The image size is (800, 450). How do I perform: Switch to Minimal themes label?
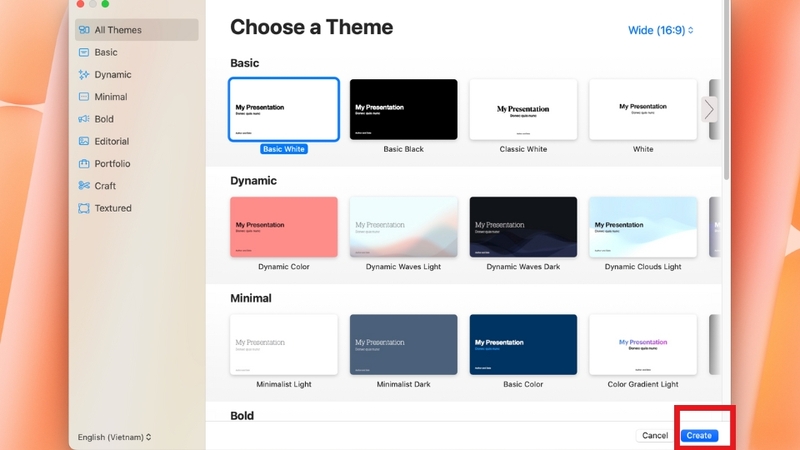click(111, 96)
